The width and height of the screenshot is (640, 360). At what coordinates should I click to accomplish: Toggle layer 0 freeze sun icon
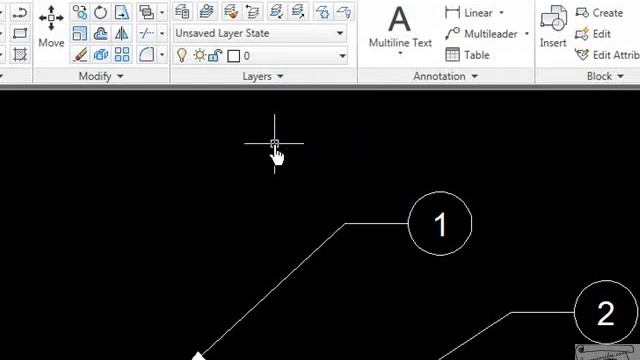tap(199, 55)
